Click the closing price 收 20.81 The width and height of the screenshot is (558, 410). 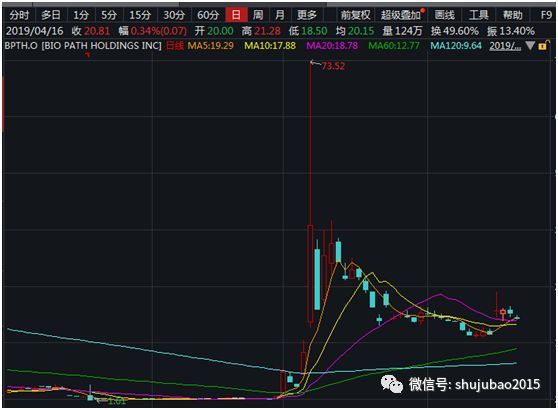(x=91, y=31)
